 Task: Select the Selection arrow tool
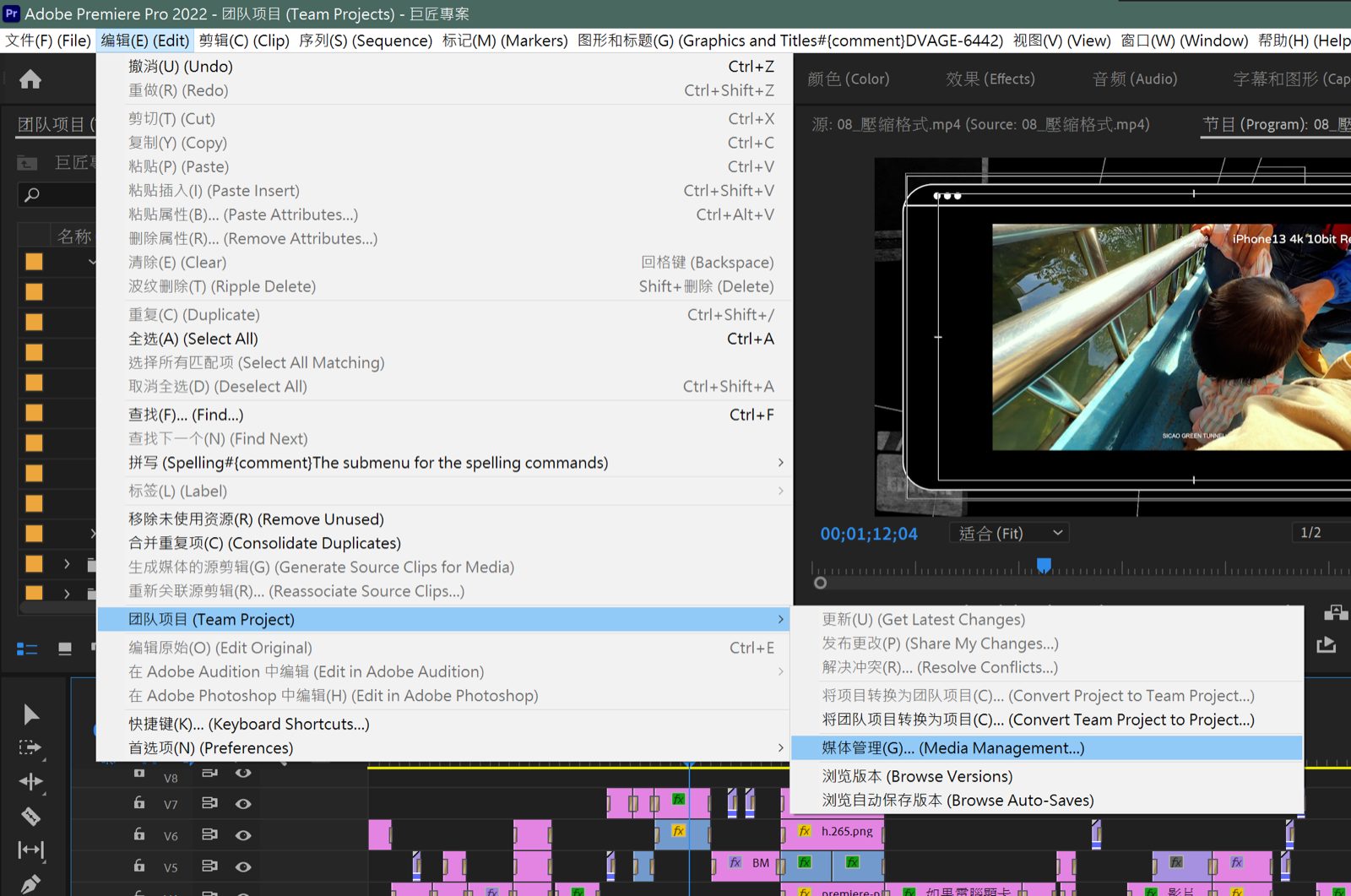30,714
